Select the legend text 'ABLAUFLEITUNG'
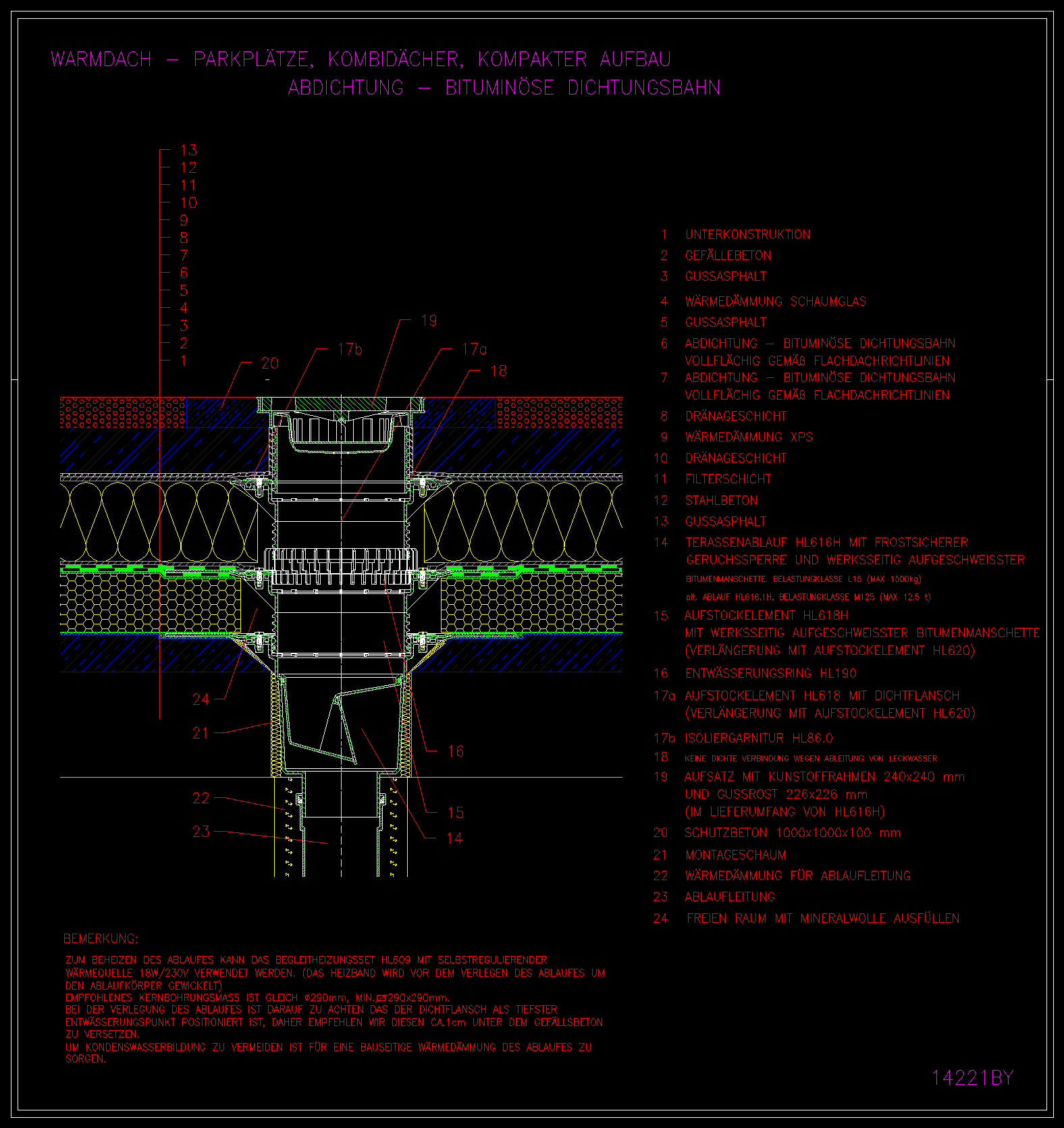Screen dimensions: 1064x1128 point(730,897)
